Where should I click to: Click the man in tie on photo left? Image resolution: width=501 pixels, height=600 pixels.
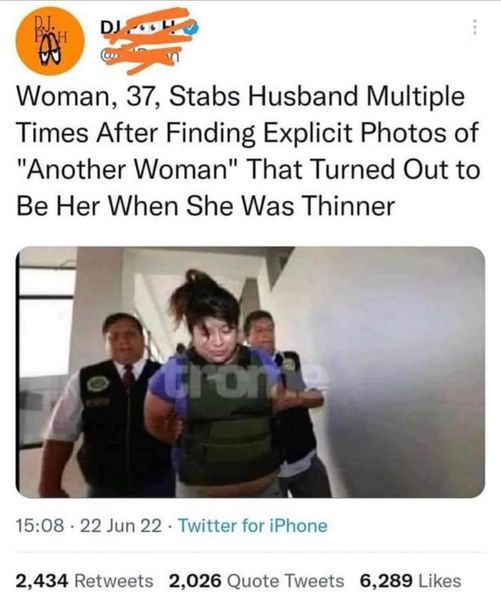(x=107, y=406)
